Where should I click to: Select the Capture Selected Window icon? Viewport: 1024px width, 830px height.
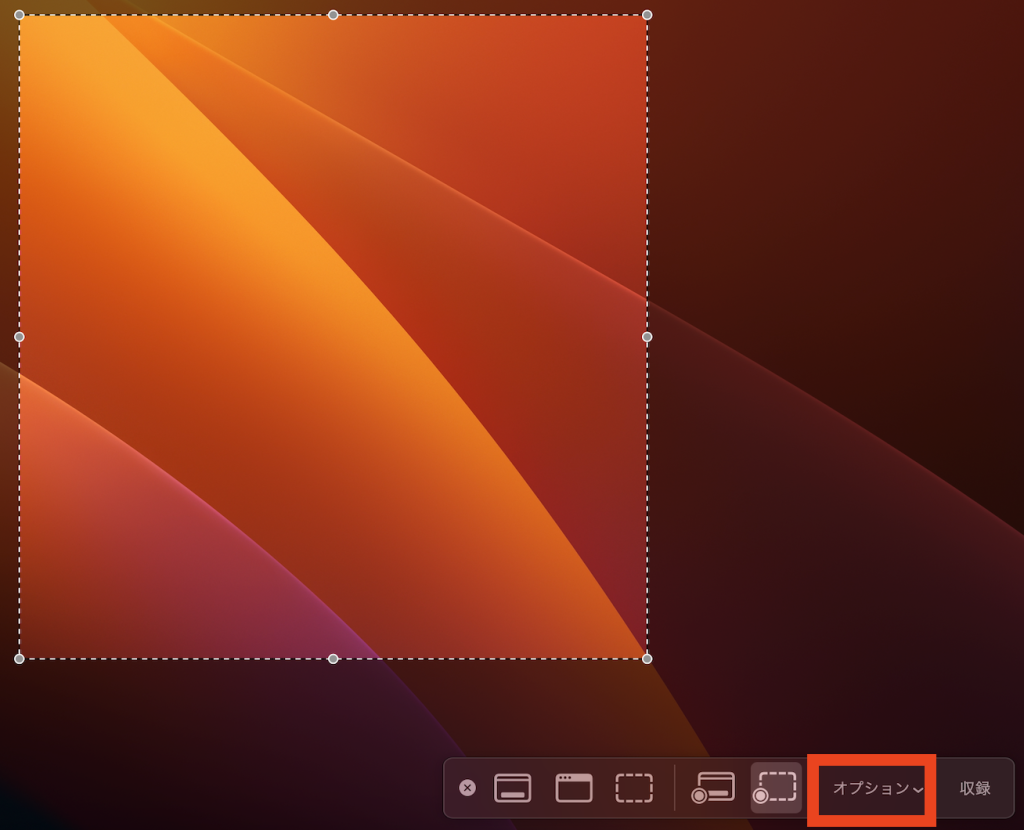pyautogui.click(x=574, y=788)
